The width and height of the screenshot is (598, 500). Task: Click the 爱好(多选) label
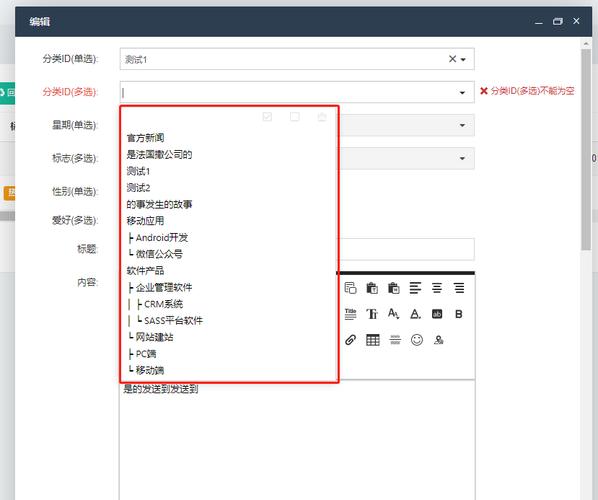[x=75, y=220]
